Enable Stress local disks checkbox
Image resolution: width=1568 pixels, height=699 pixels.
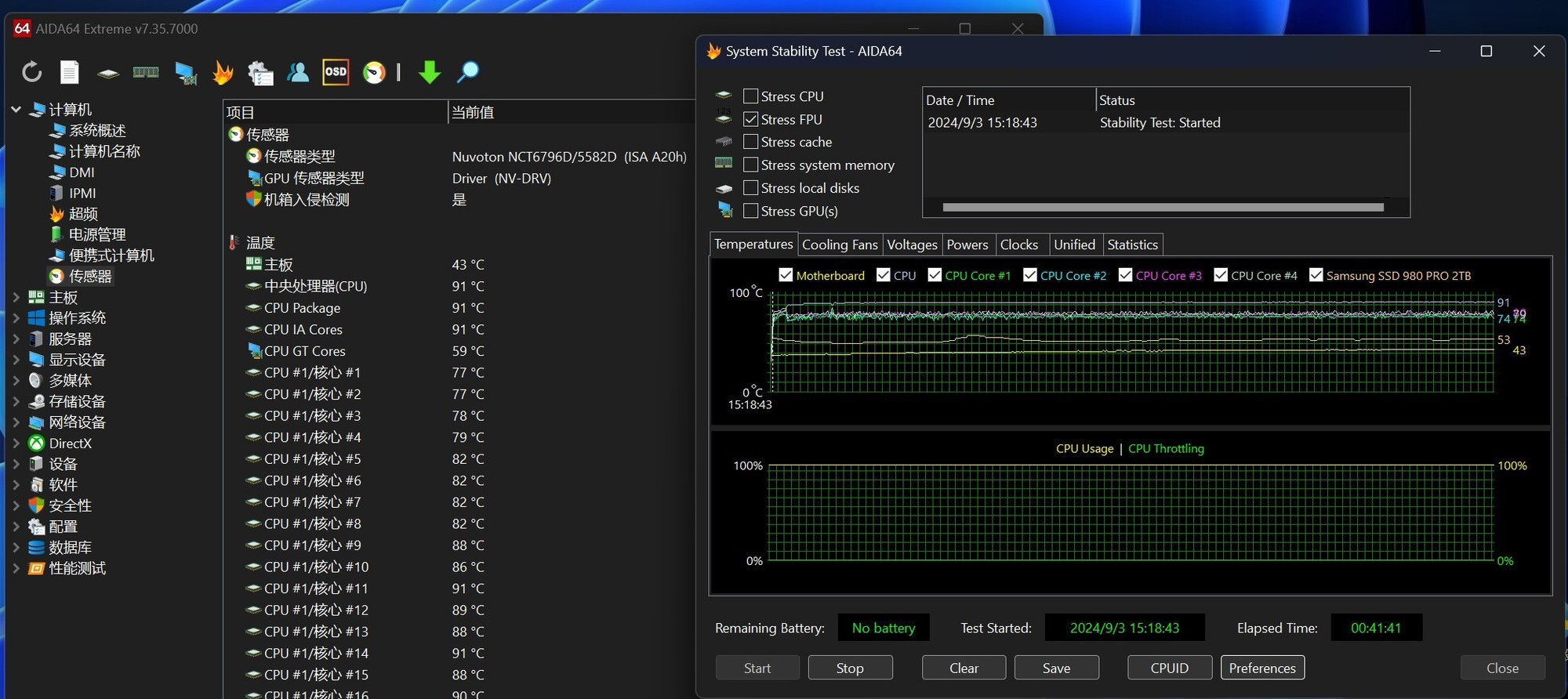coord(750,188)
